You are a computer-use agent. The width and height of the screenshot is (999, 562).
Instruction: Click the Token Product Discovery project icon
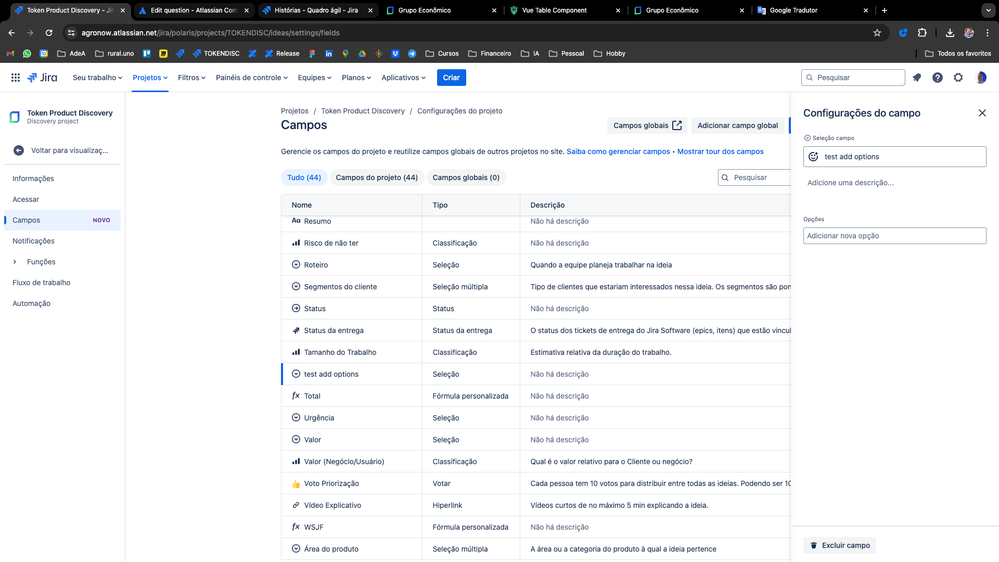(x=15, y=117)
